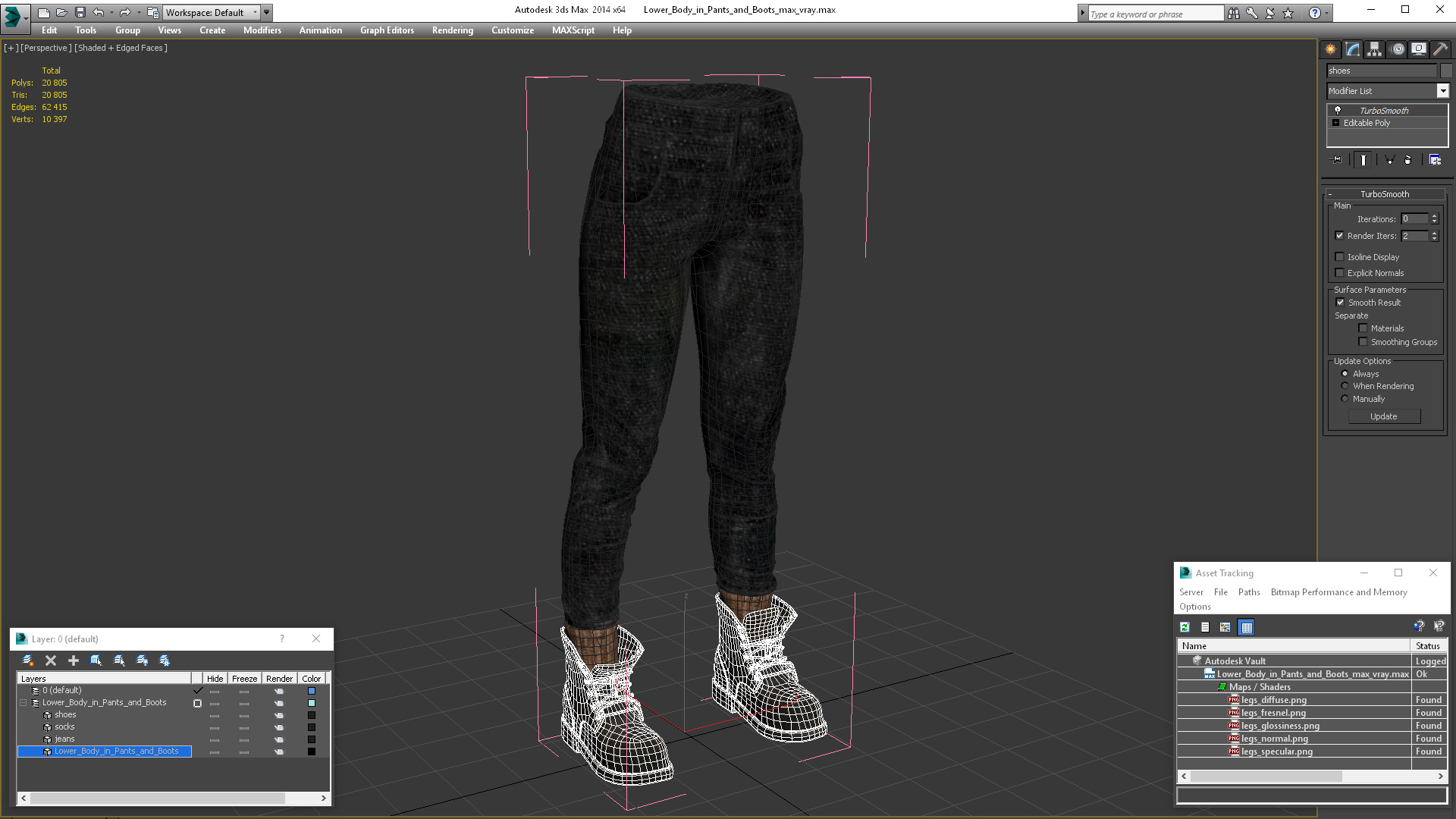Enable the Isoline Display checkbox

1340,257
